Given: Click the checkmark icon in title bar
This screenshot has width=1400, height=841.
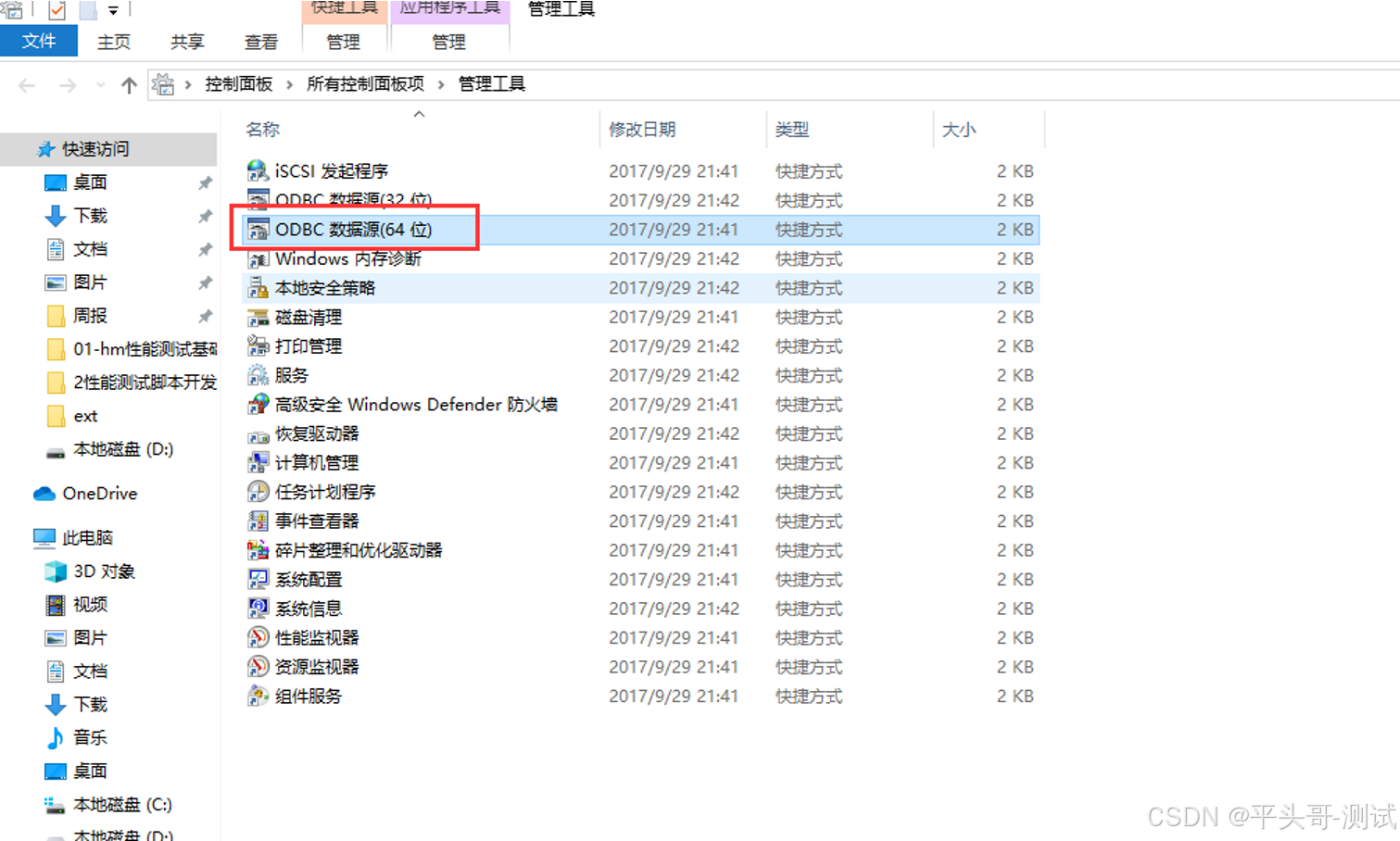Looking at the screenshot, I should coord(57,10).
